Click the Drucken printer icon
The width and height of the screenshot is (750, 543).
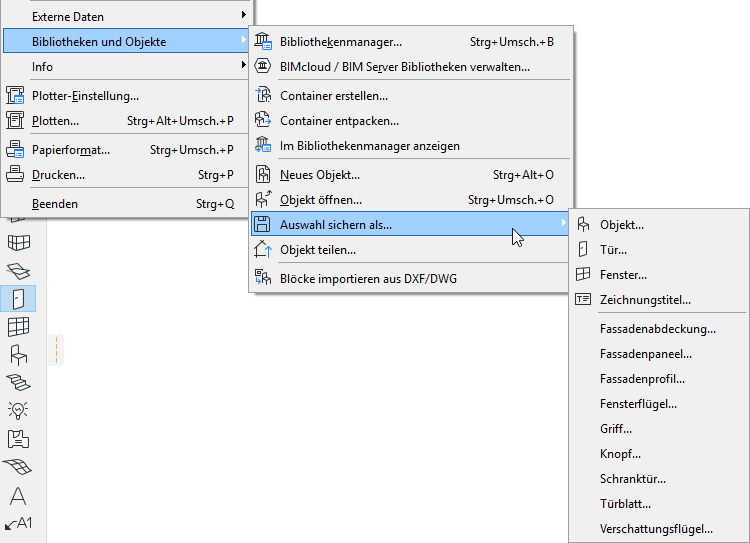15,174
